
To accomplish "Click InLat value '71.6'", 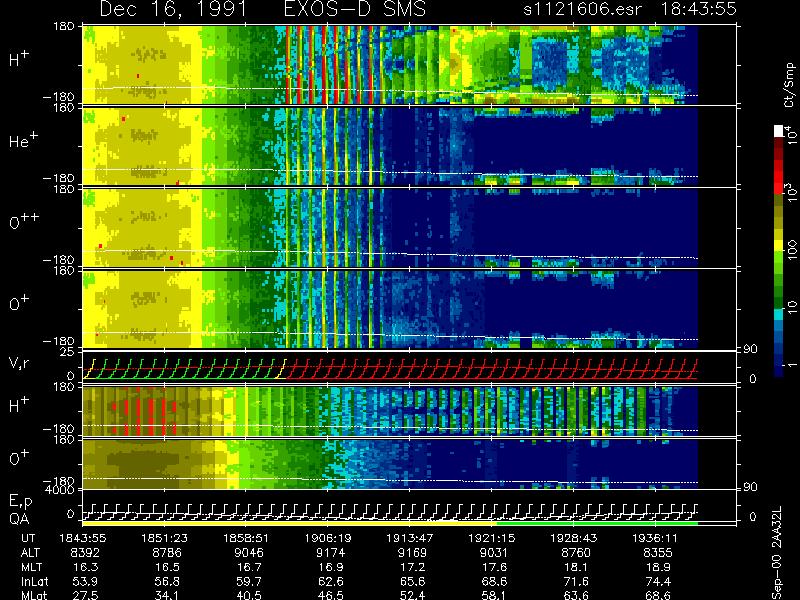I will [x=576, y=581].
